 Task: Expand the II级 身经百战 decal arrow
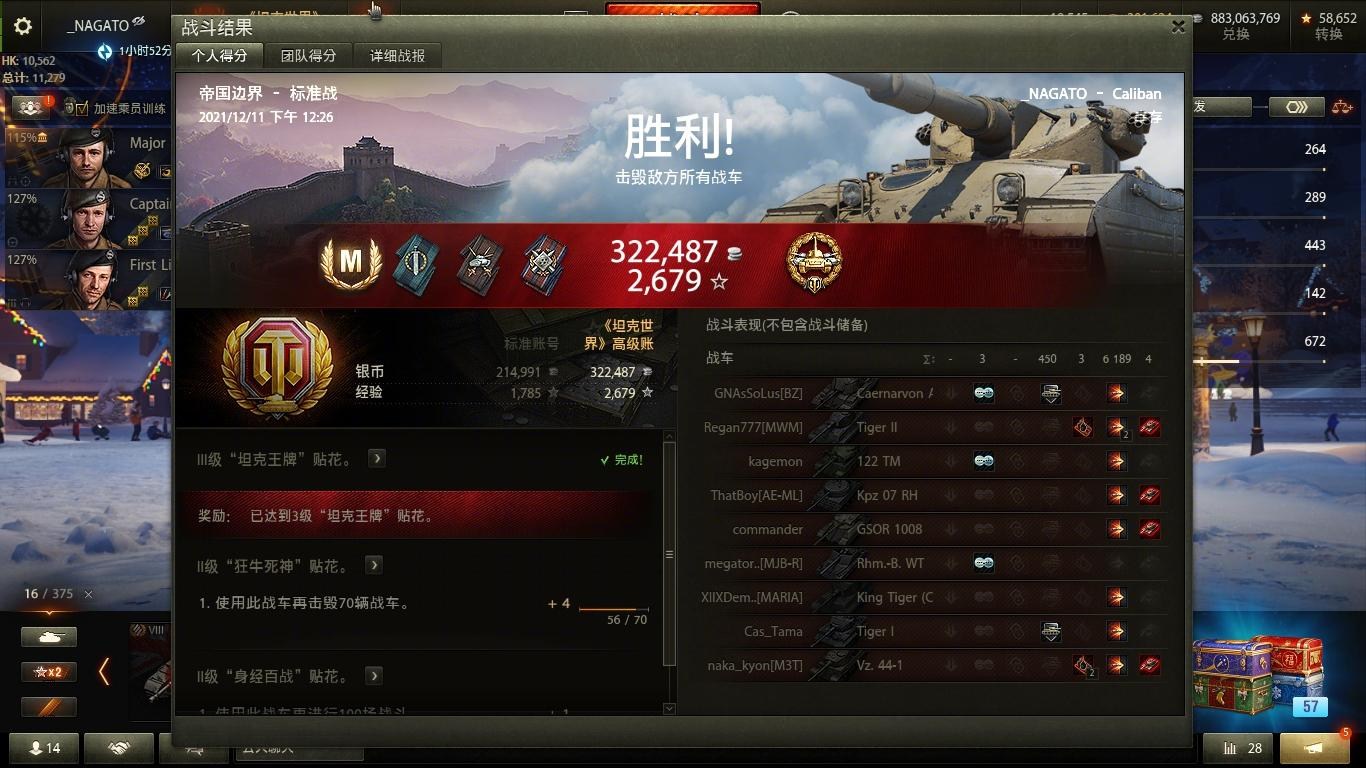(x=374, y=676)
